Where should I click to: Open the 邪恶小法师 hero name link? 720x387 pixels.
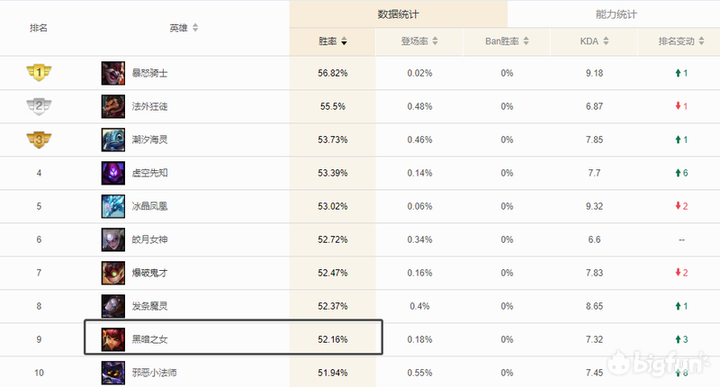pos(154,373)
